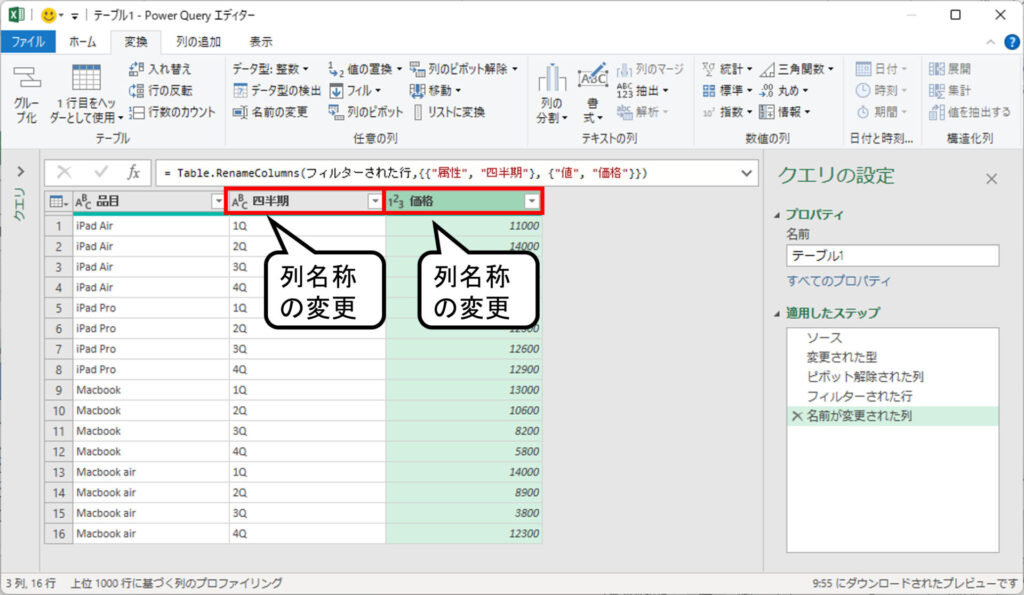Image resolution: width=1024 pixels, height=595 pixels.
Task: Click 列のピボット (Pivot Column)
Action: click(x=366, y=112)
